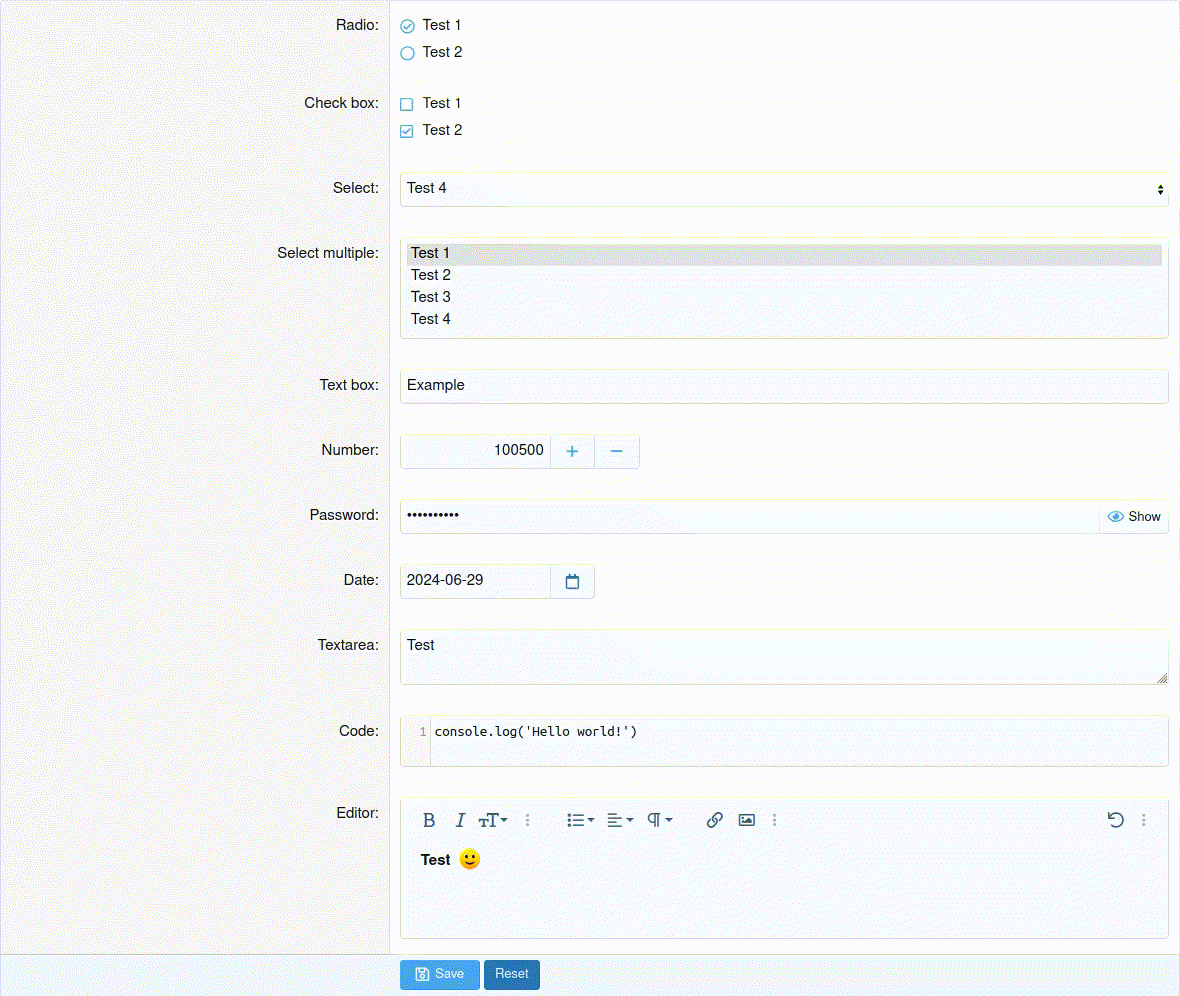Click the undo icon in the editor
The image size is (1180, 996).
[1116, 820]
